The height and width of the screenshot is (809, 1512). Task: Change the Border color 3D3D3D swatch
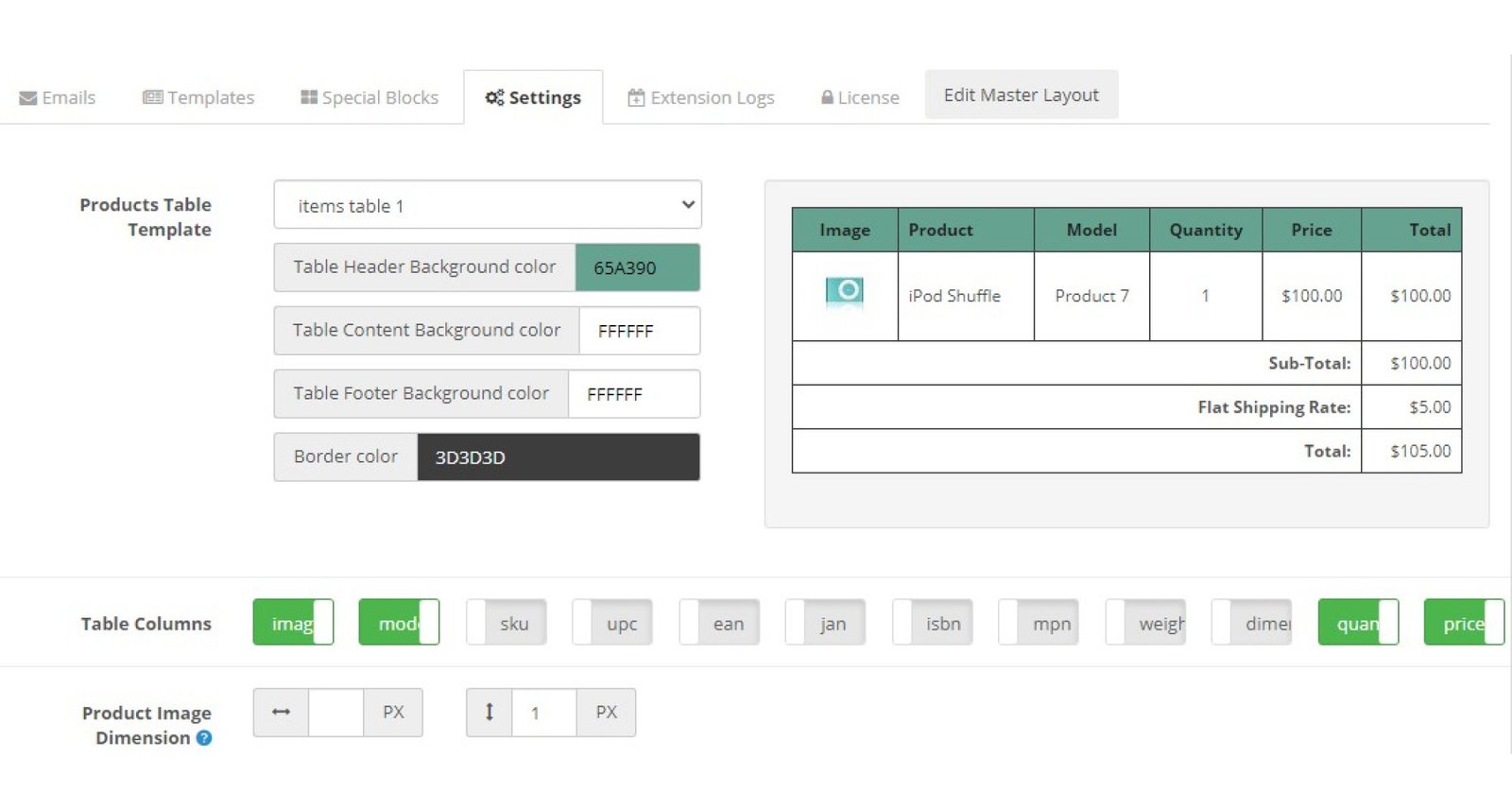558,457
